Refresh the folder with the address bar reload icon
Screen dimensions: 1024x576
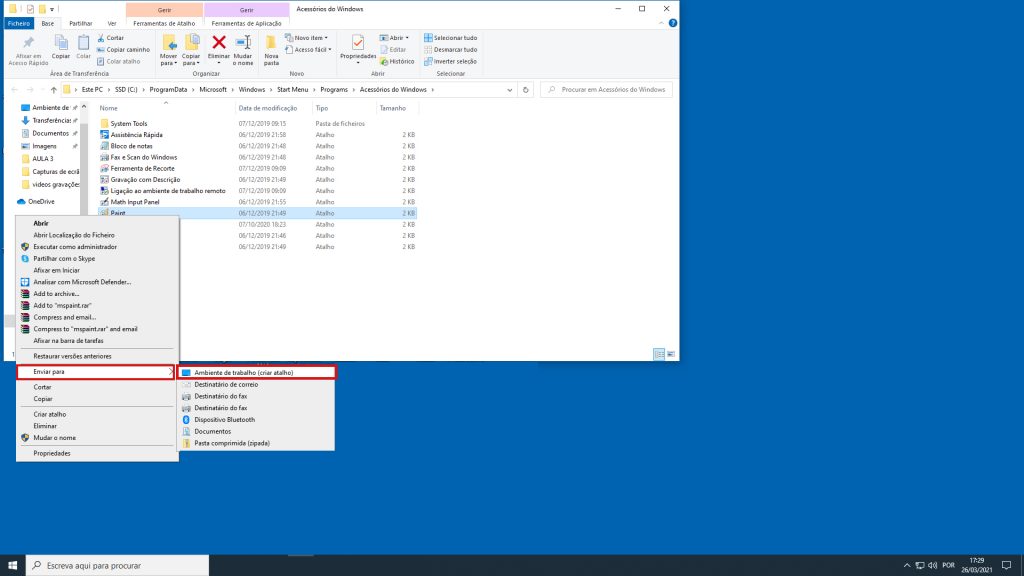(525, 89)
